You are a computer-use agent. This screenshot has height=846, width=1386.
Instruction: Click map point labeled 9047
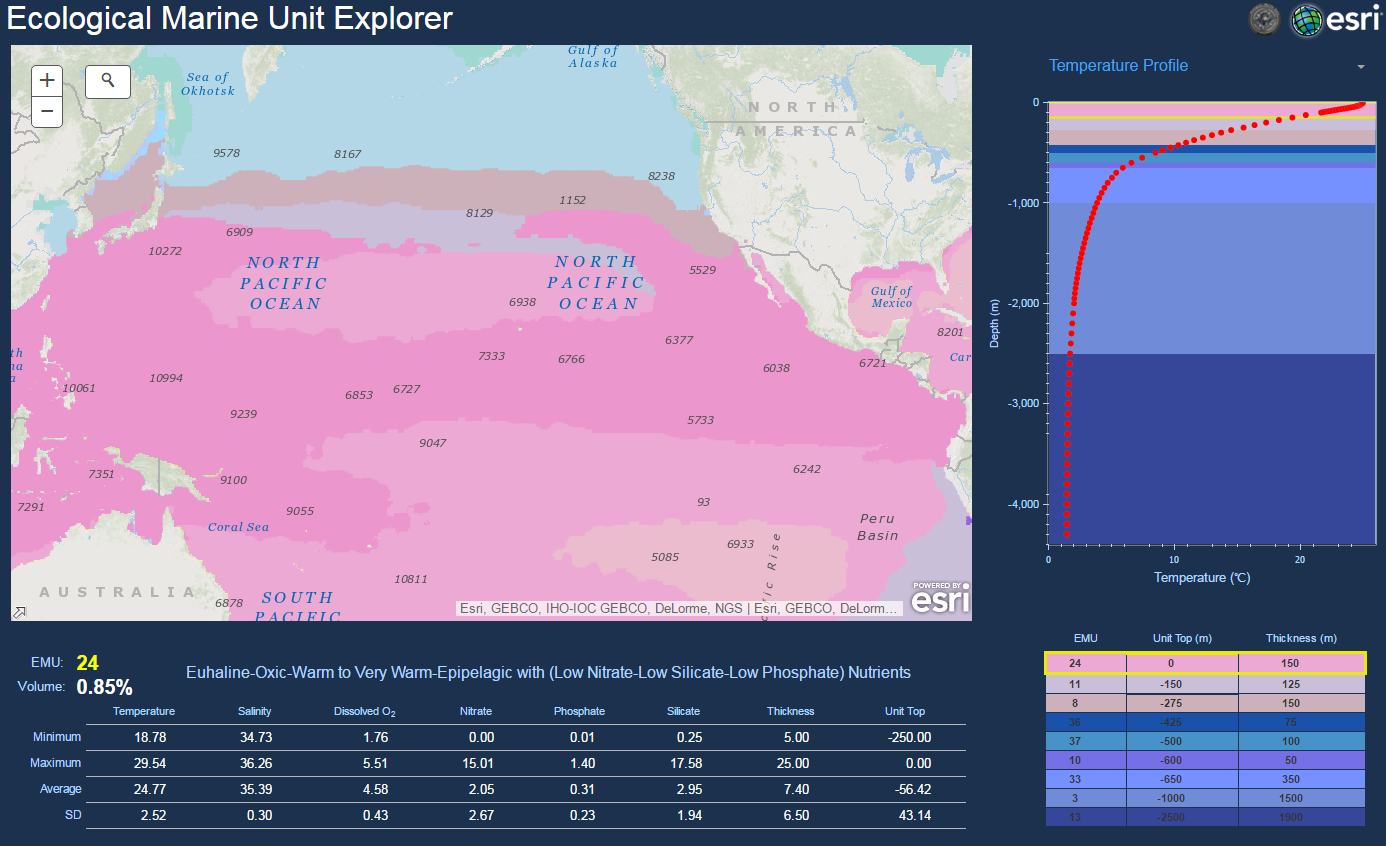point(433,443)
